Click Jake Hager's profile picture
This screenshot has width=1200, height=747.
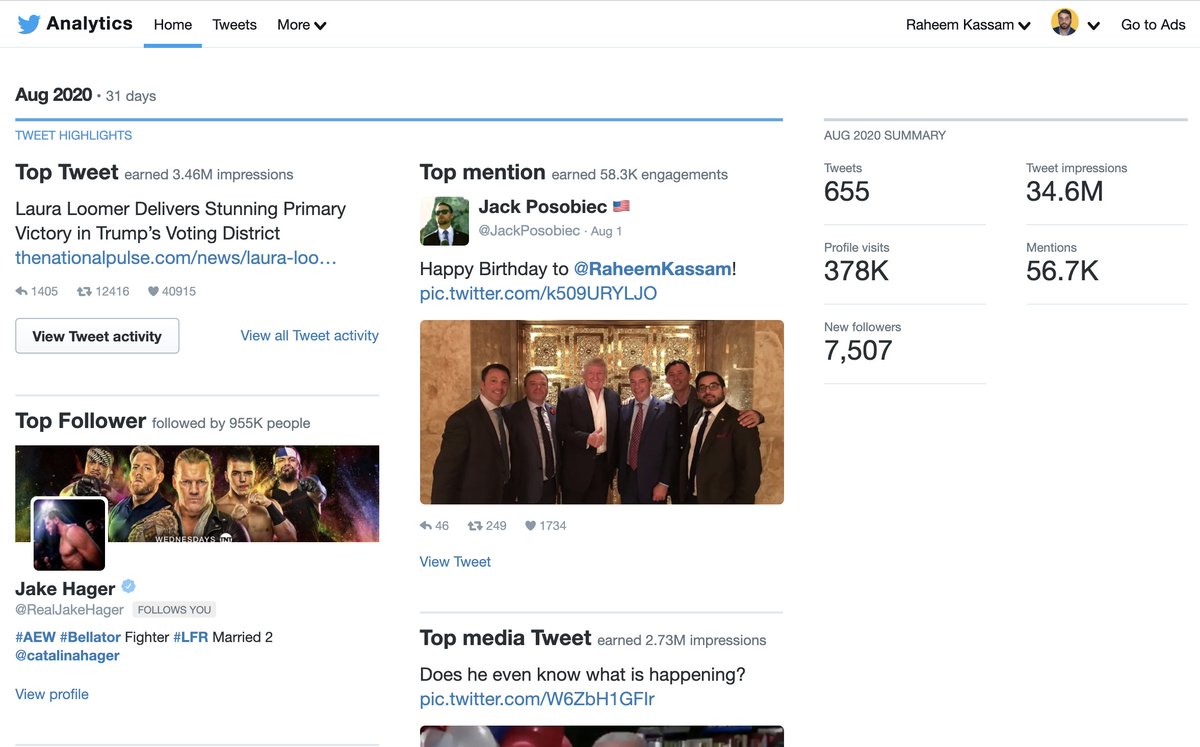point(69,534)
